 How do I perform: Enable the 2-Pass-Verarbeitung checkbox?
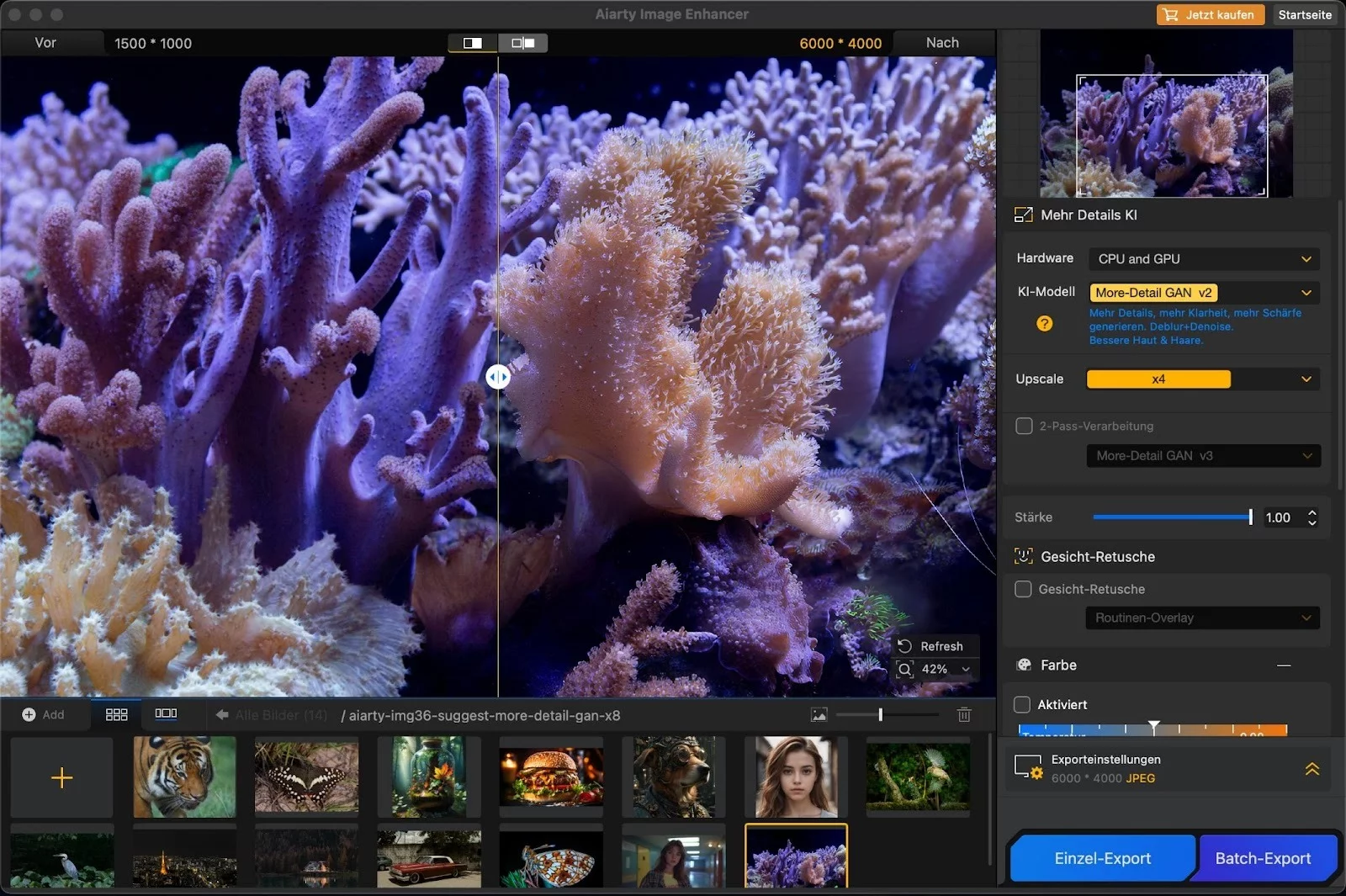(1024, 426)
